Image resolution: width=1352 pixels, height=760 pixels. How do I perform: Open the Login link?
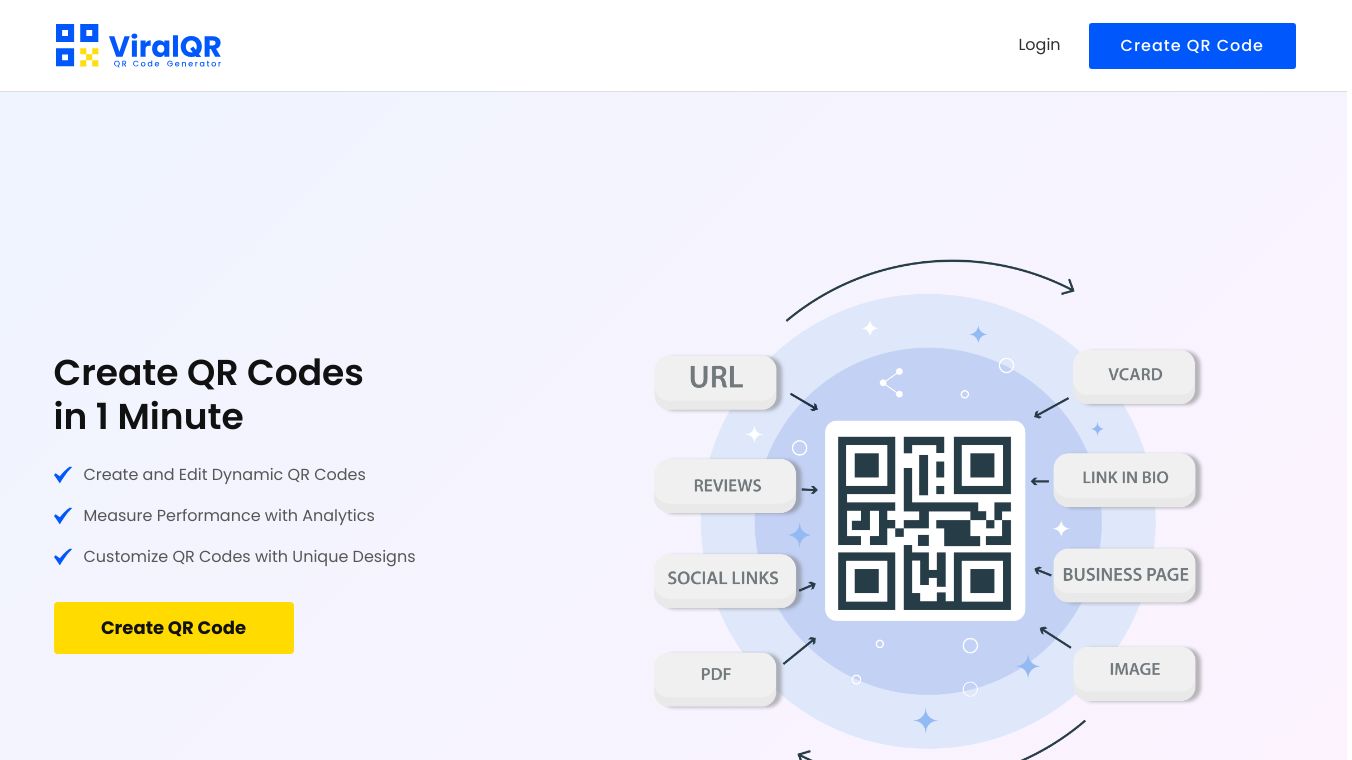click(x=1039, y=45)
